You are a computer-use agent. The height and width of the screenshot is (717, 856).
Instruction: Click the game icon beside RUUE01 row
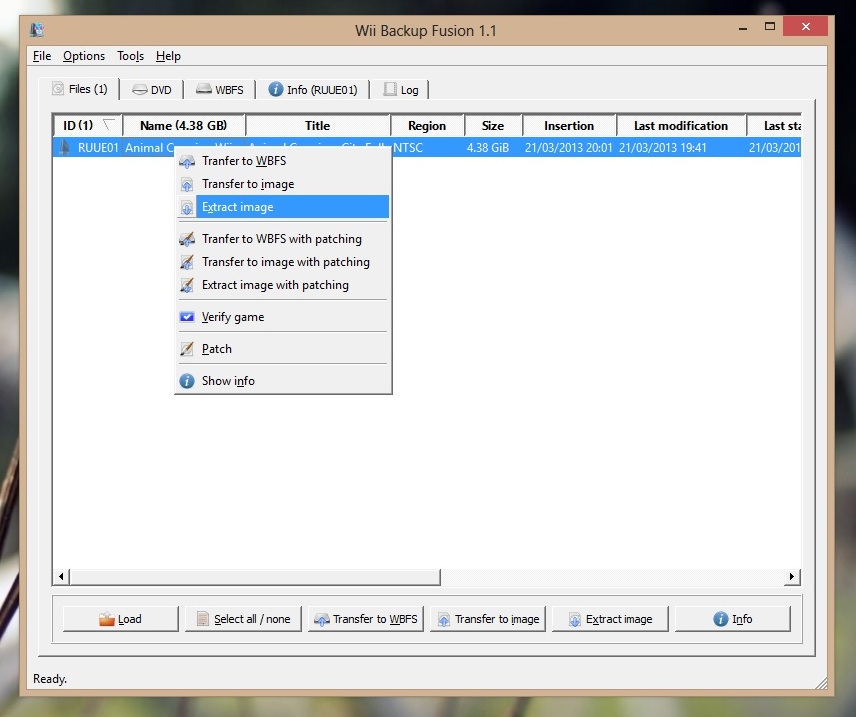click(64, 147)
